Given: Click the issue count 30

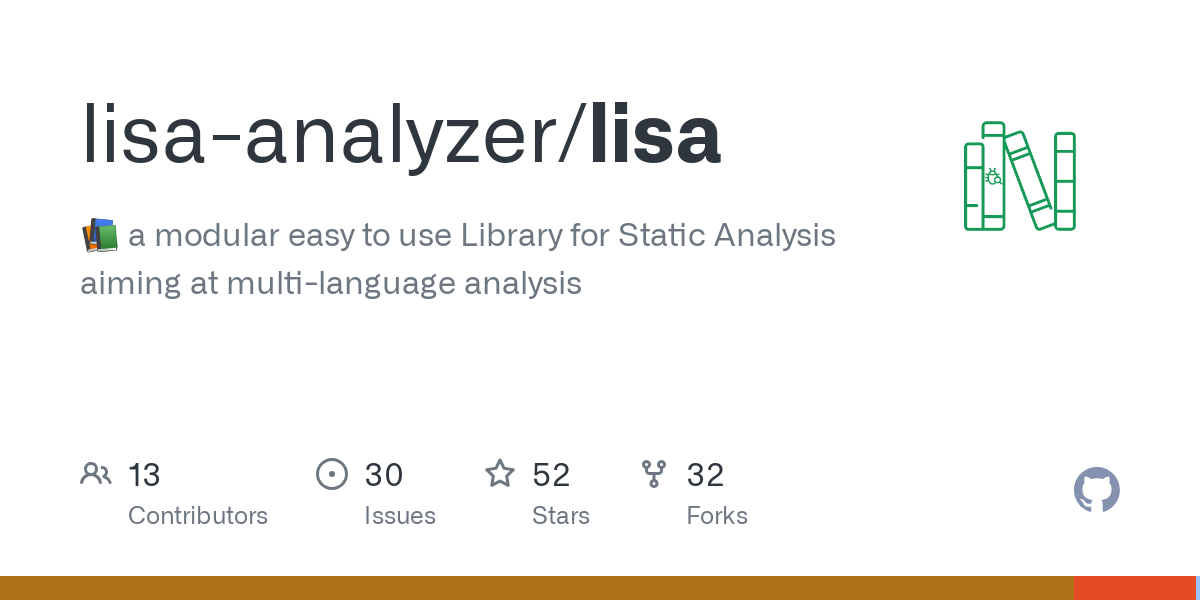Looking at the screenshot, I should [384, 475].
